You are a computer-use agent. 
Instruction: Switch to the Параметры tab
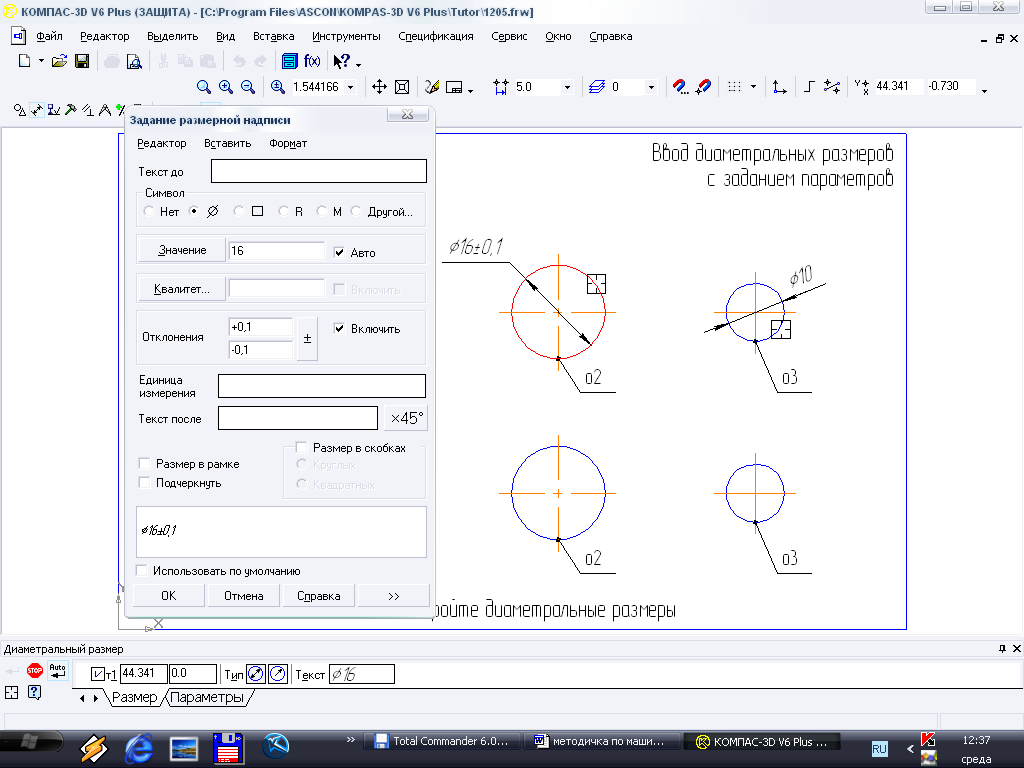coord(207,697)
